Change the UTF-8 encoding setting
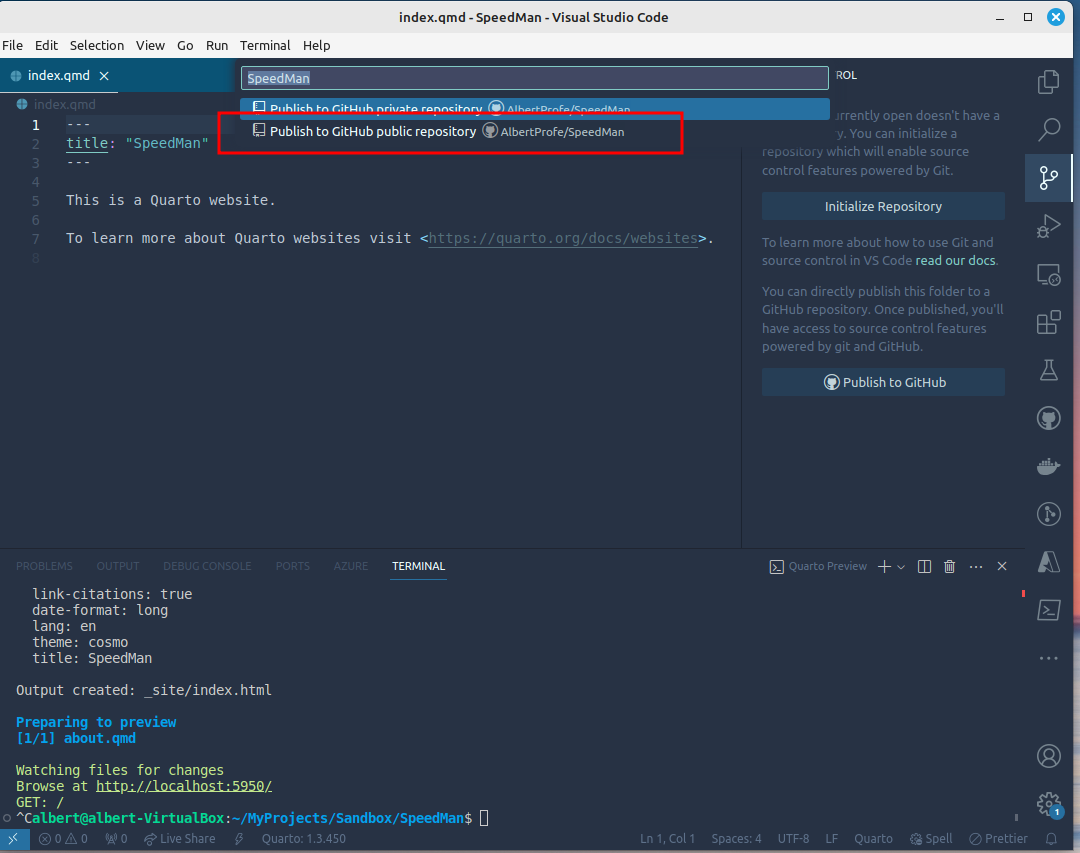Viewport: 1080px width, 853px height. pos(793,839)
